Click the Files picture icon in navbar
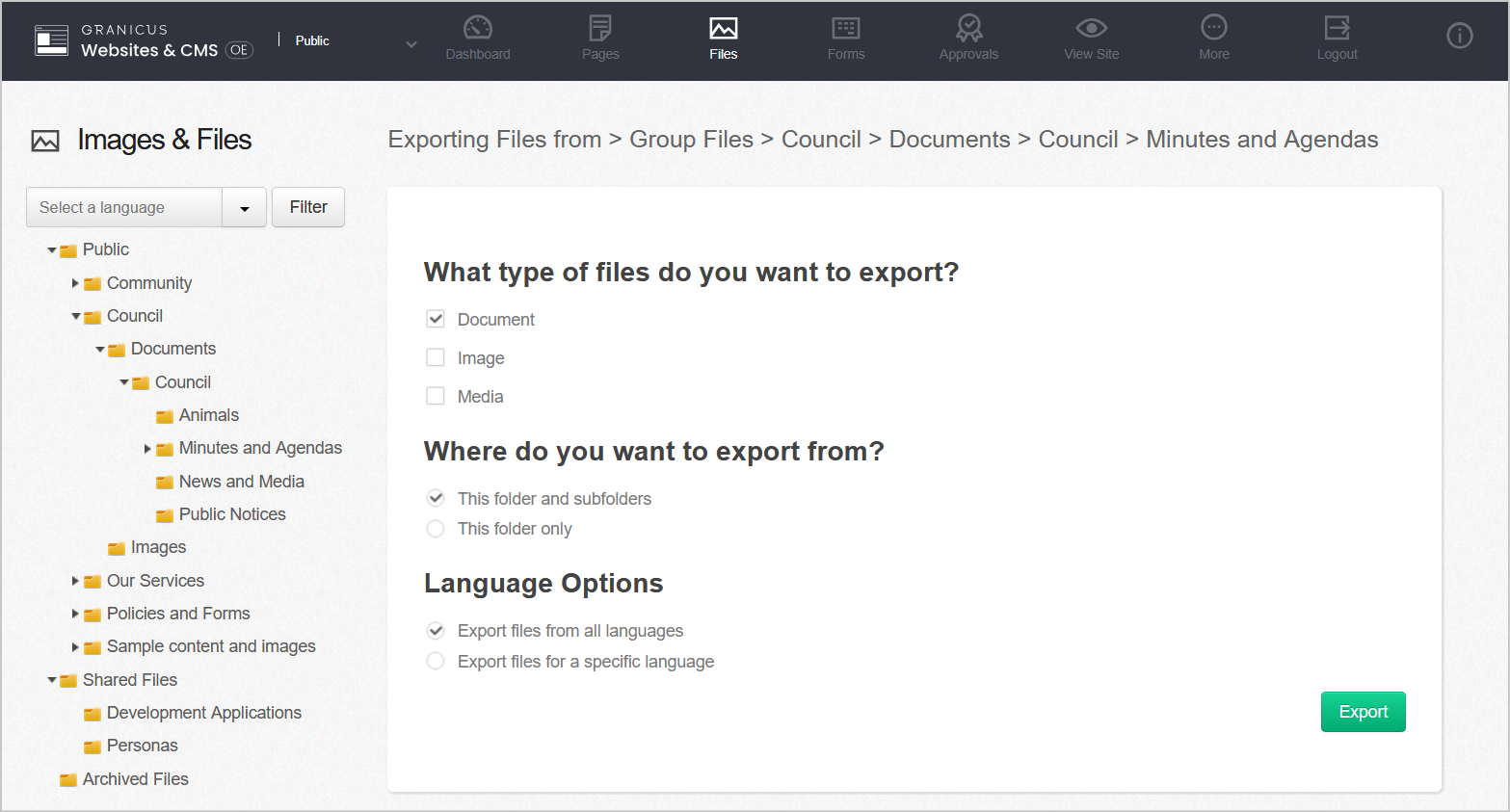Viewport: 1510px width, 812px height. point(724,29)
